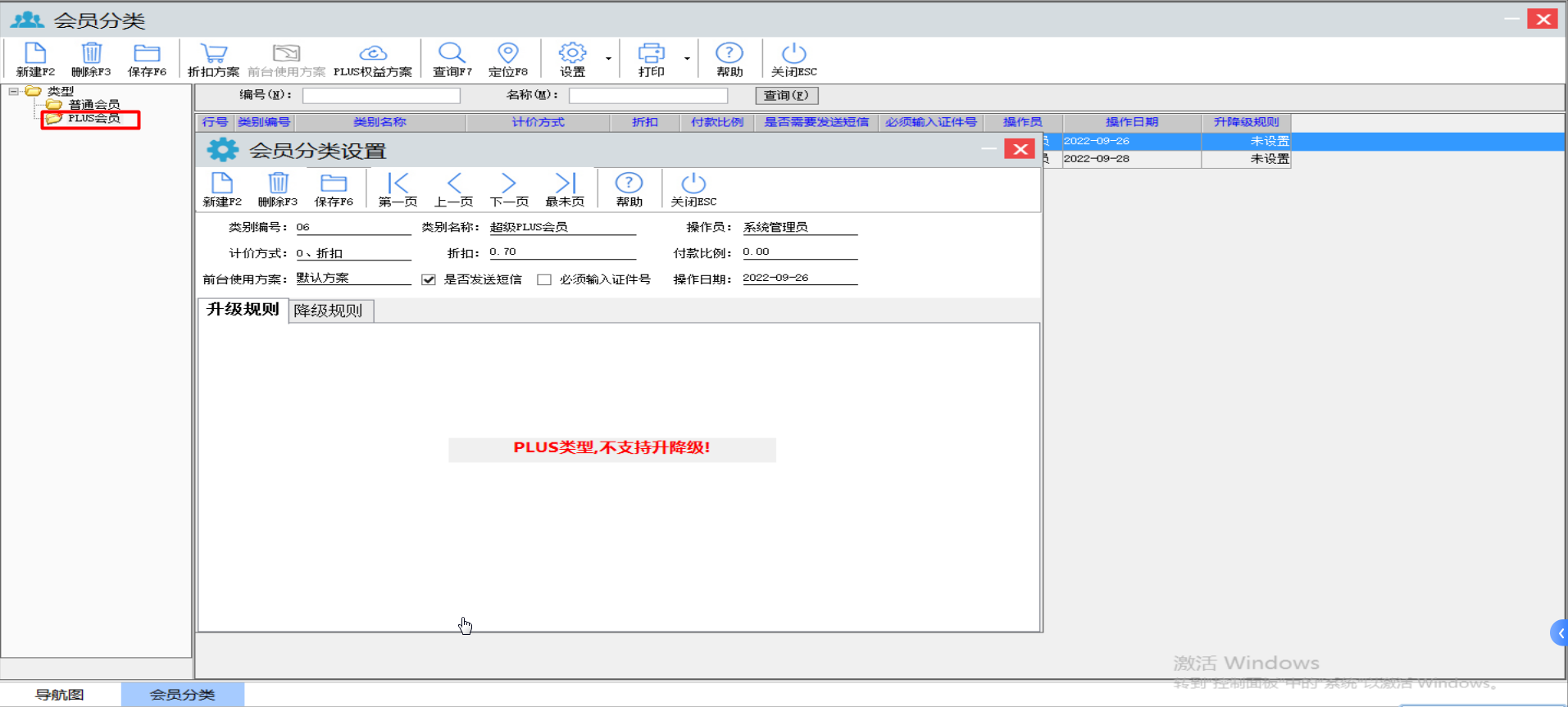This screenshot has width=1568, height=707.
Task: Go to 下一页 record in dialog
Action: 508,184
